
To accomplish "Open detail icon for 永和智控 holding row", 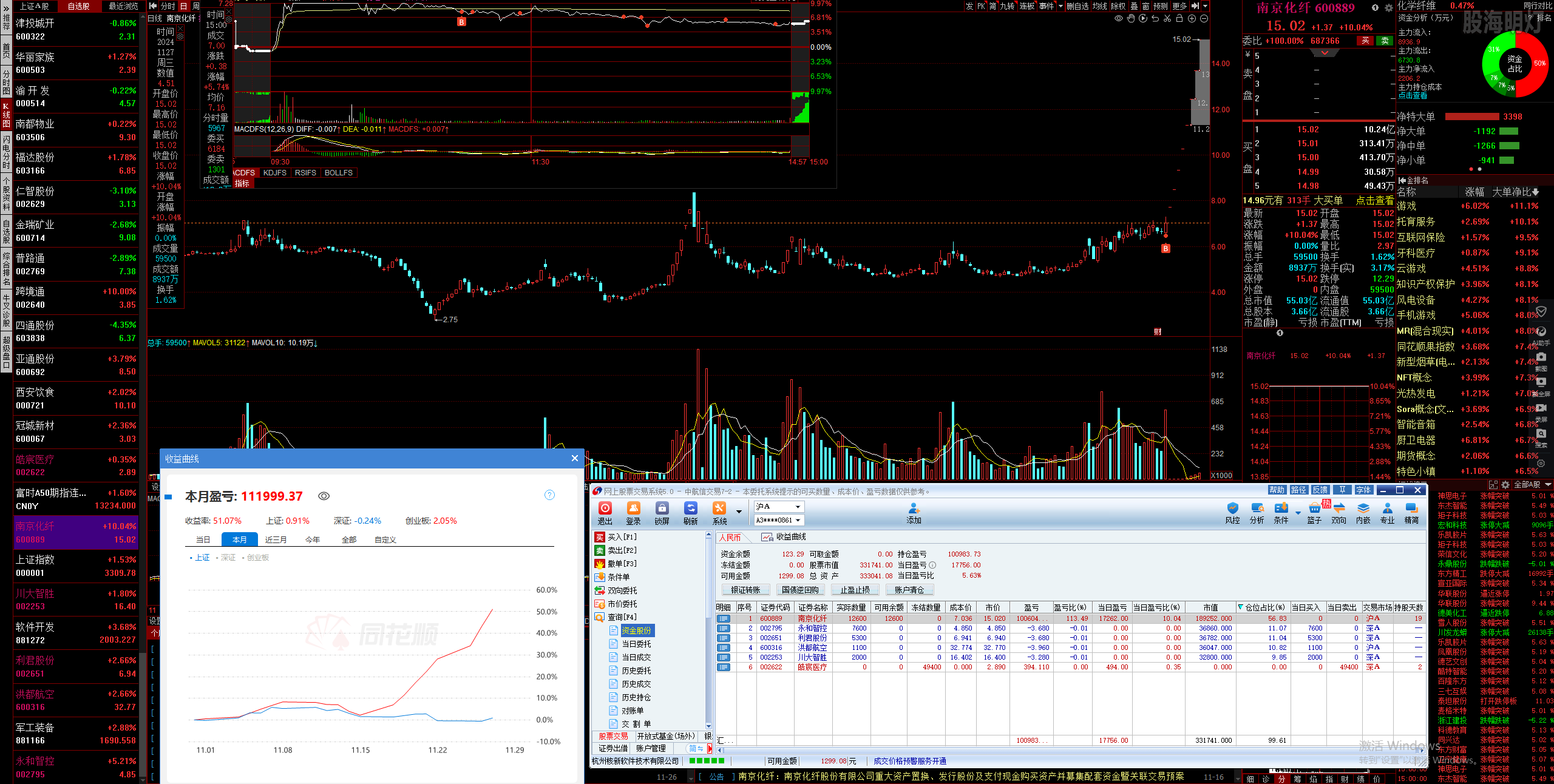I will coord(724,628).
